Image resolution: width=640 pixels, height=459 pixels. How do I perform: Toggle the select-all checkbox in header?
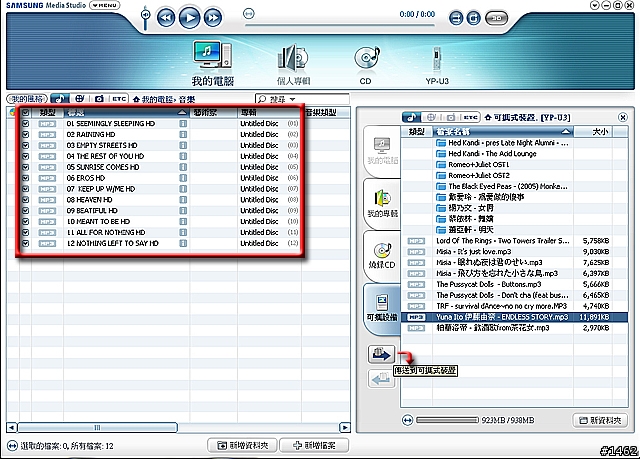(26, 113)
